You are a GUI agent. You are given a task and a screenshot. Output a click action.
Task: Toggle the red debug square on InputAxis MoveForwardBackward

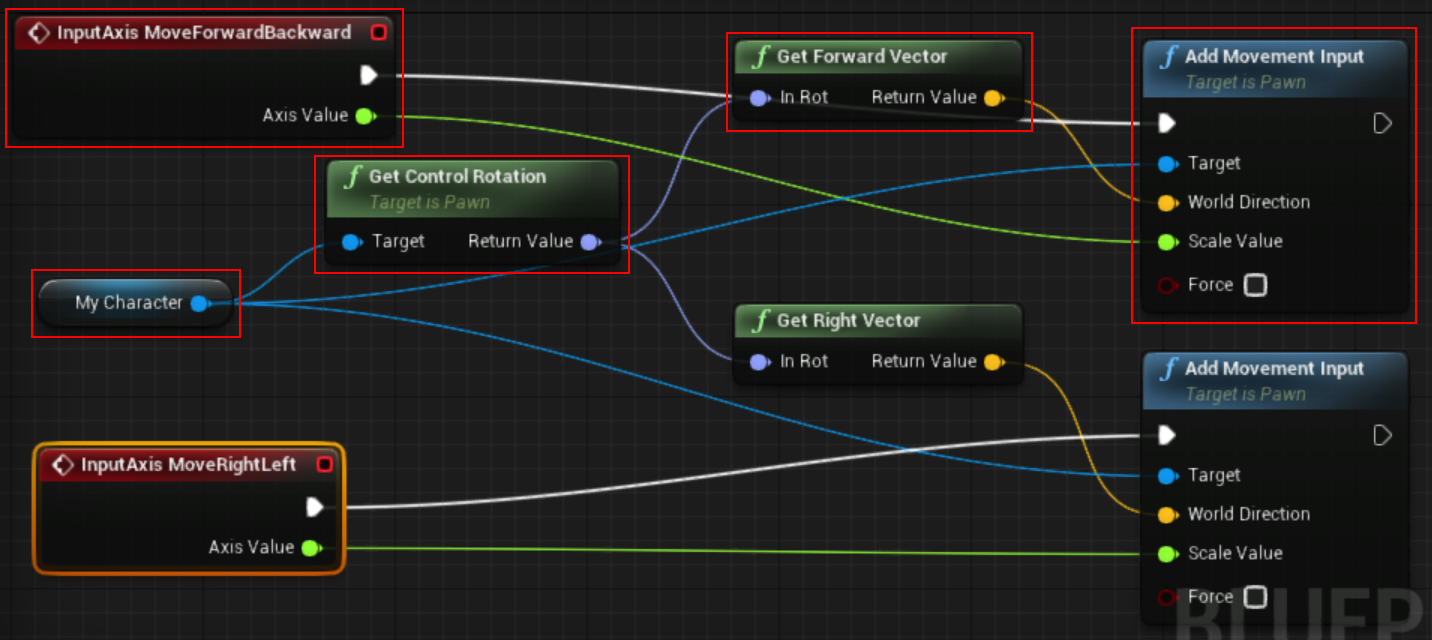pos(378,31)
